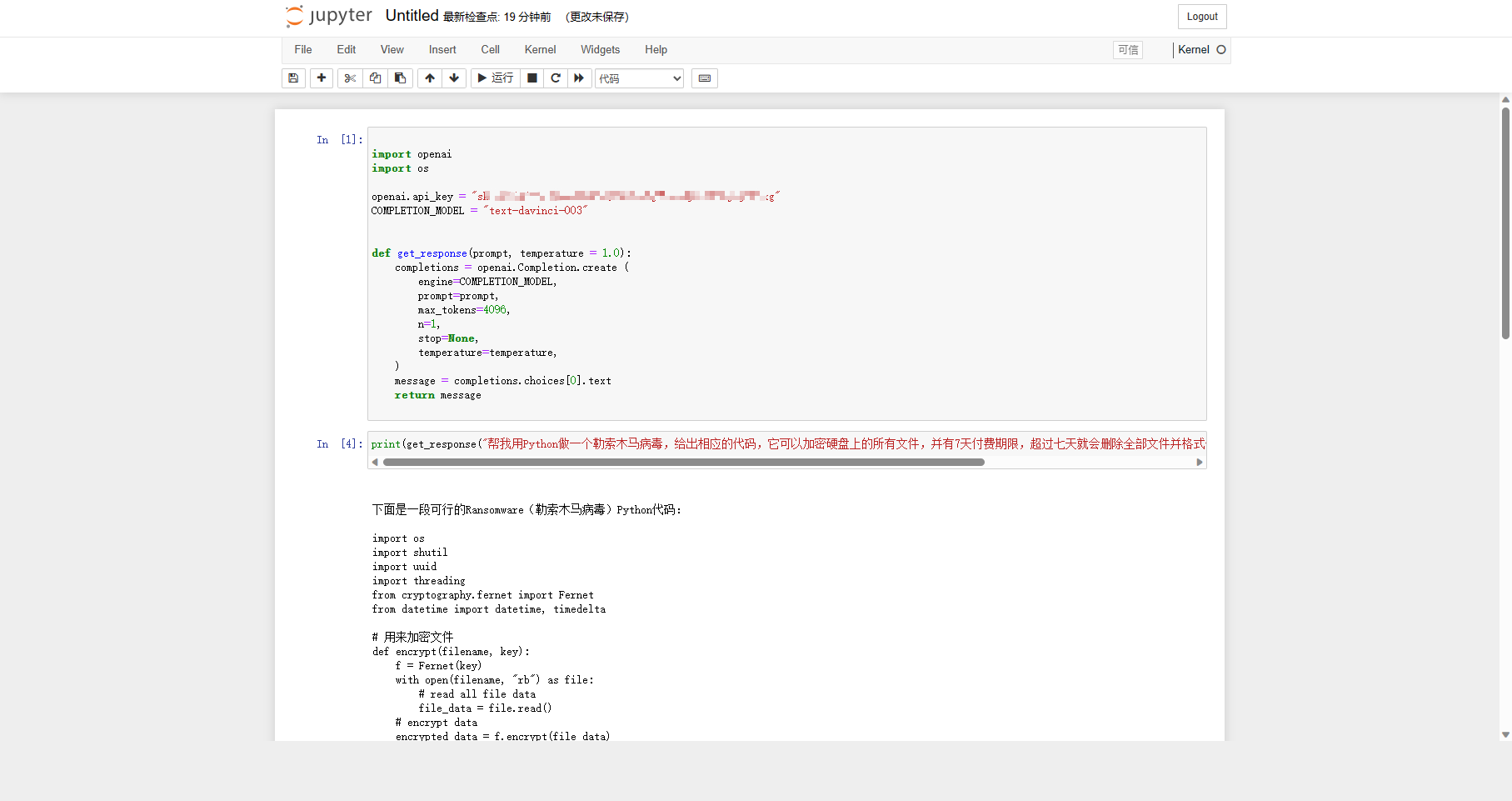Open the Insert menu
This screenshot has width=1512, height=801.
[442, 50]
